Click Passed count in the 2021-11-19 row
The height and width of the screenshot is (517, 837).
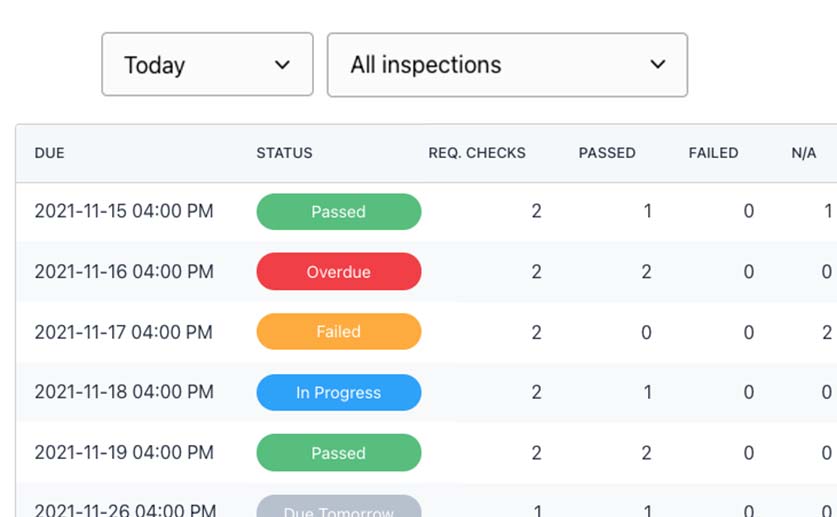(x=646, y=453)
